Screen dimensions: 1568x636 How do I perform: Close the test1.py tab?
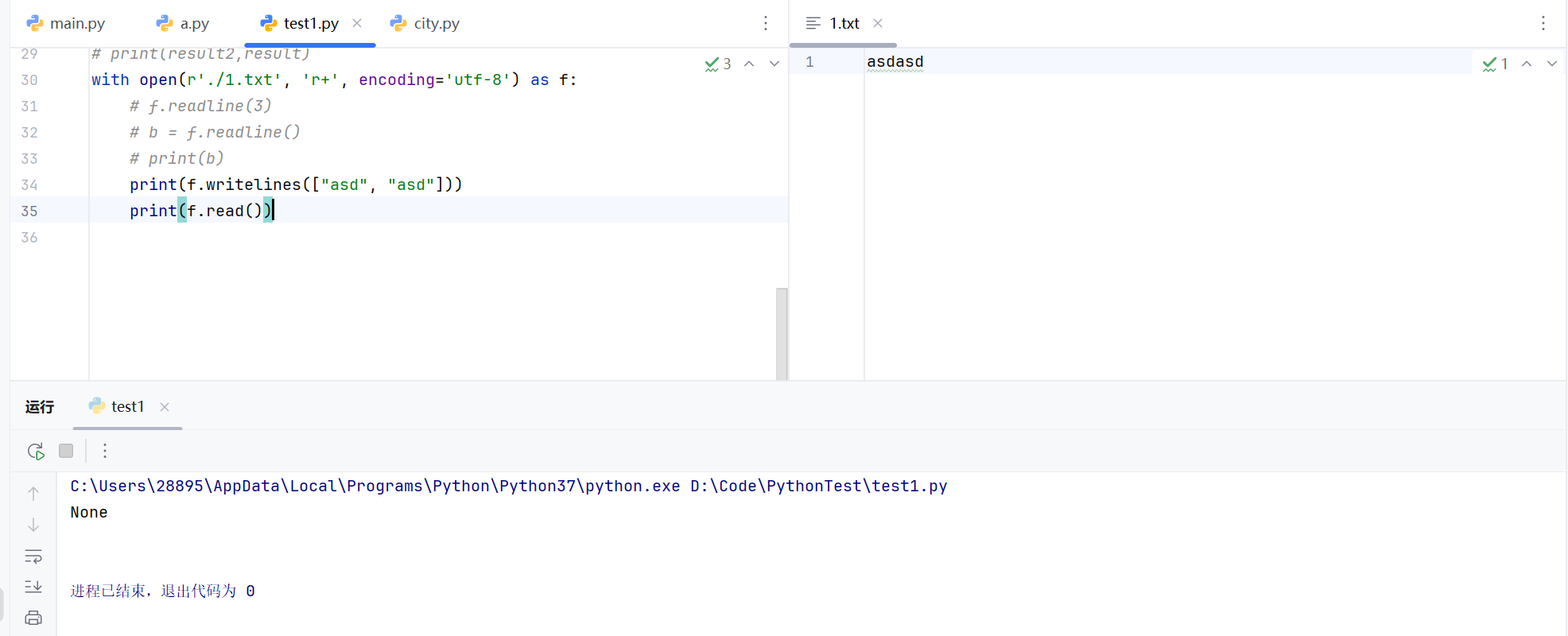[x=357, y=23]
